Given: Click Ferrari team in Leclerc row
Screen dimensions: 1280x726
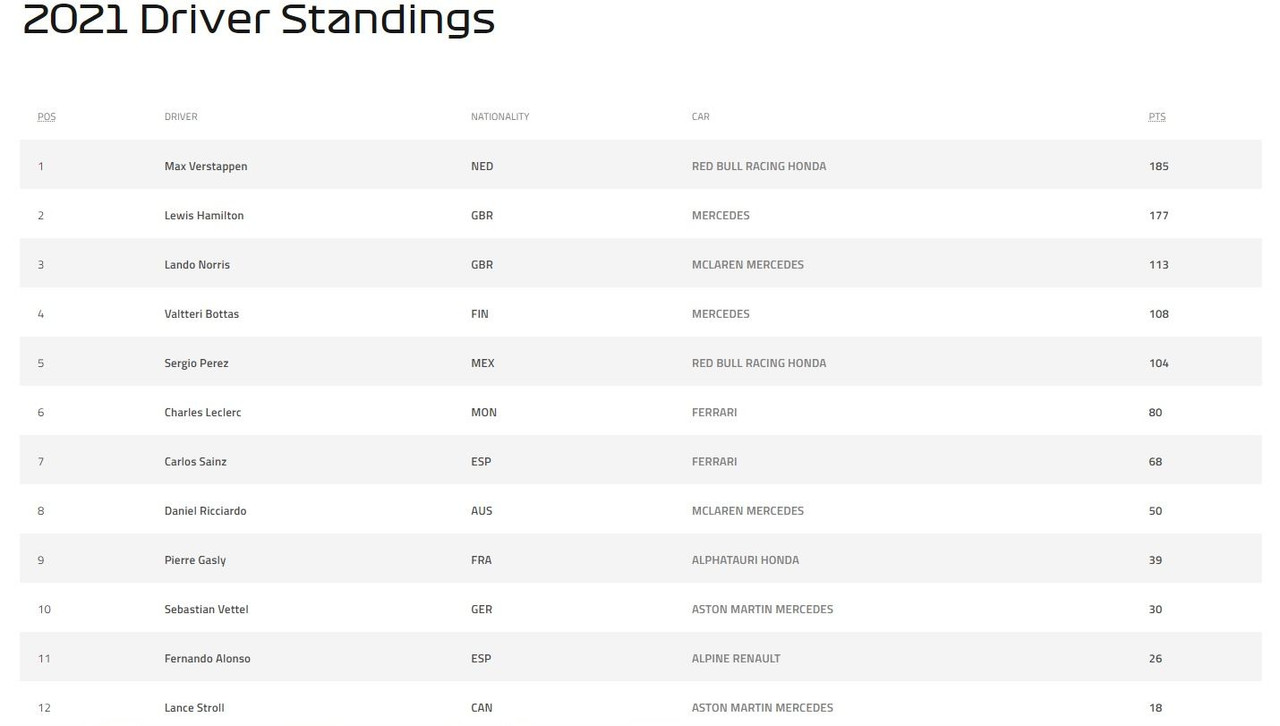Looking at the screenshot, I should (x=714, y=412).
